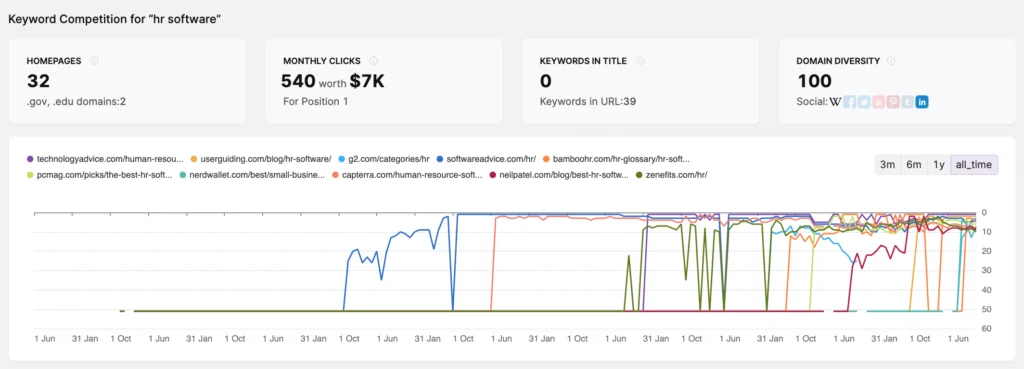
Task: Click the info icon beside DOMAIN DIVERSITY
Action: click(891, 61)
